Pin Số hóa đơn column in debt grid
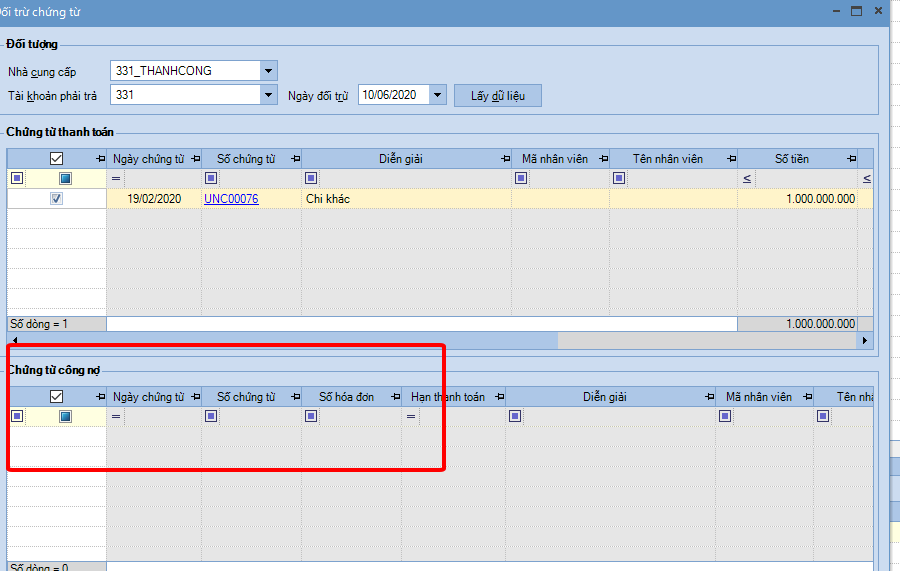The height and width of the screenshot is (571, 900). 395,397
